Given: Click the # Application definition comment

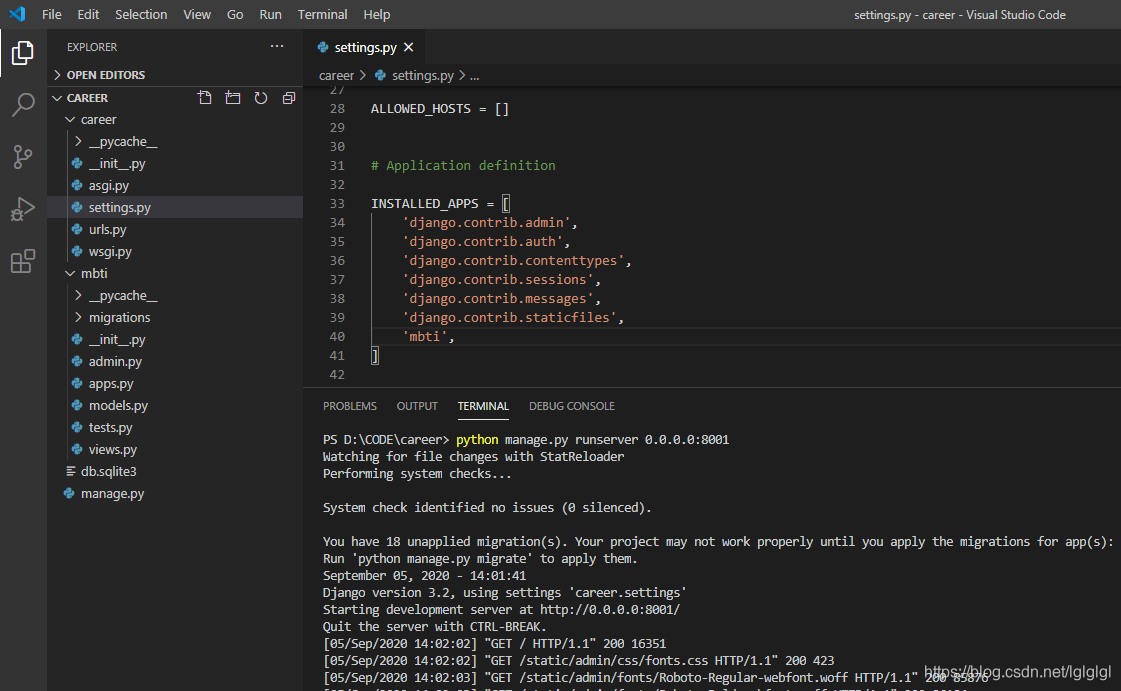Looking at the screenshot, I should [x=463, y=166].
